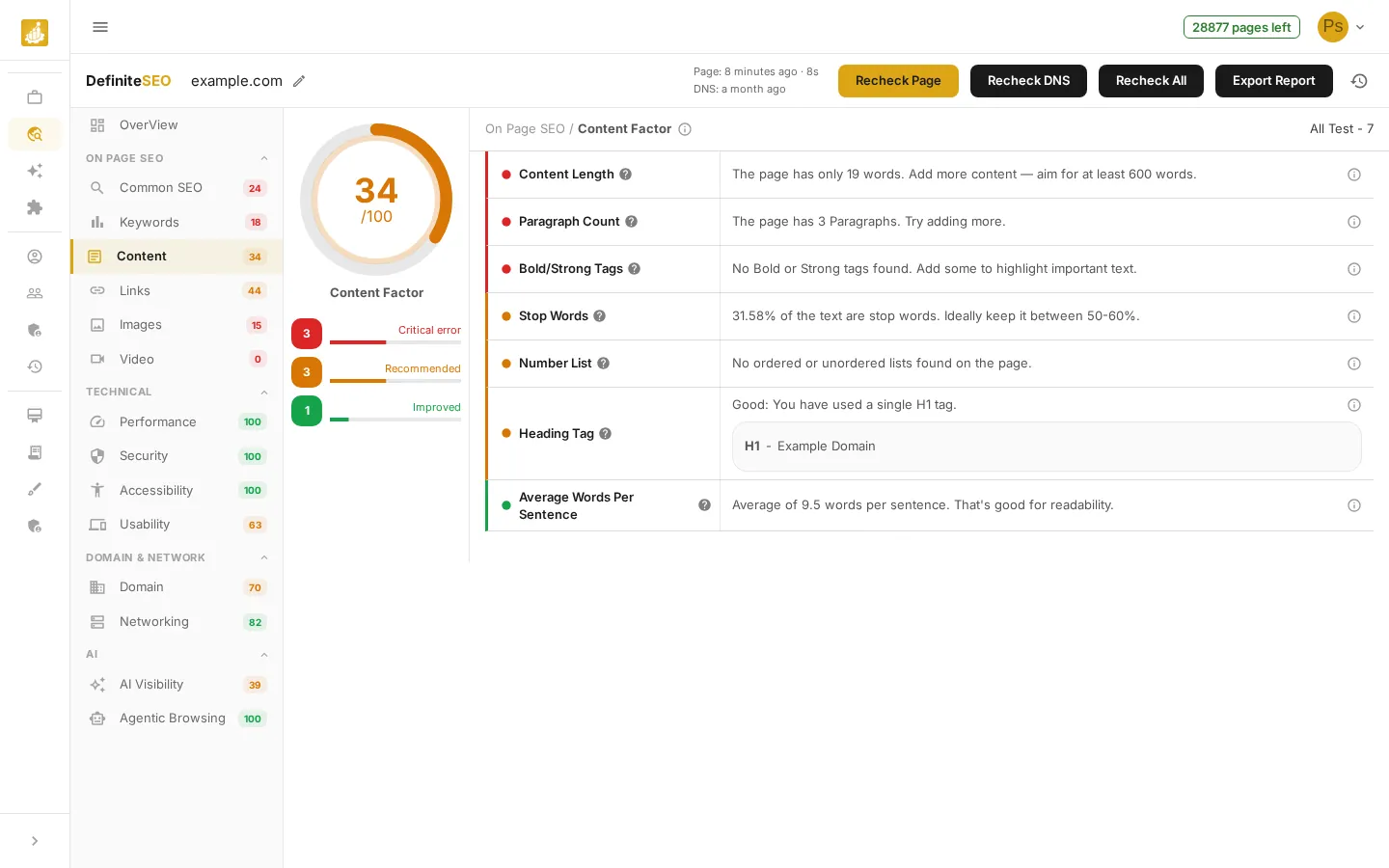Open the Performance sidebar item
Viewport: 1389px width, 868px height.
point(177,422)
